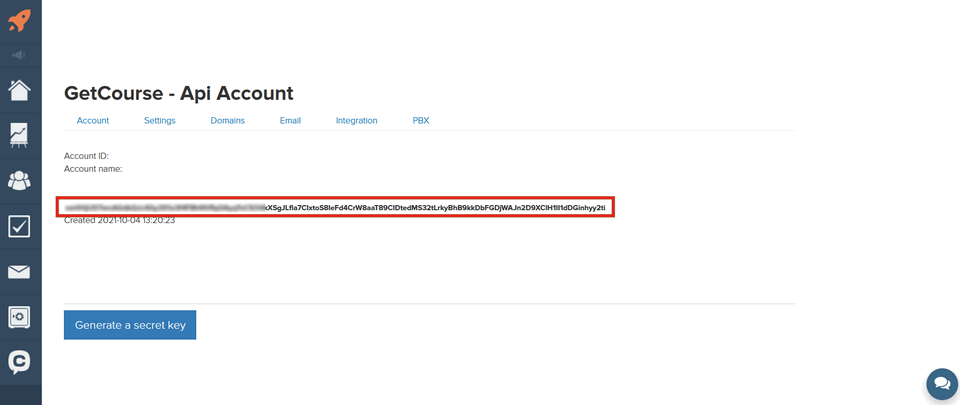
Task: Click the GetCourse - Api Account heading
Action: (178, 93)
